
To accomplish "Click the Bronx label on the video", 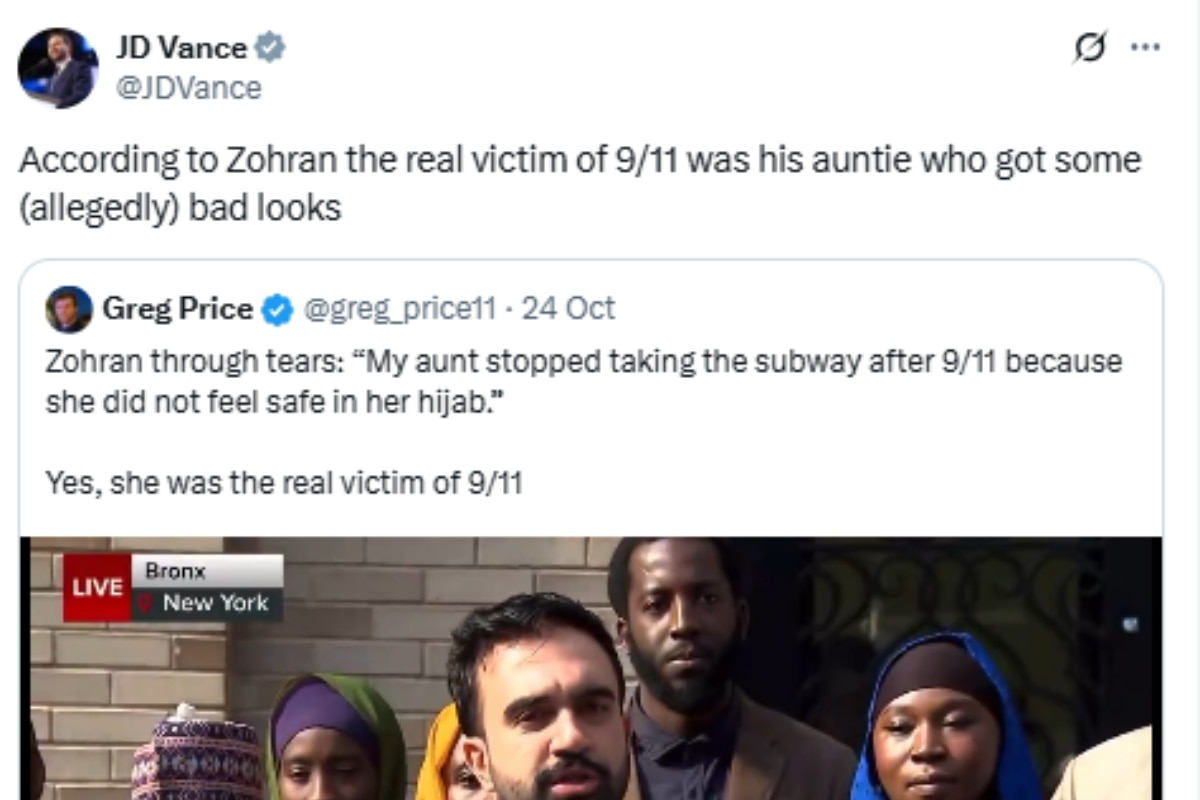I will coord(175,572).
